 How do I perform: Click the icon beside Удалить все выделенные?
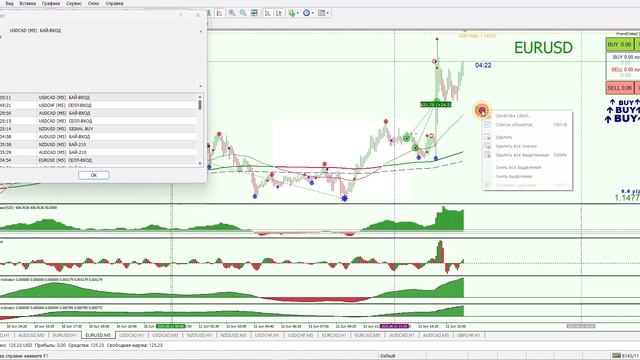(x=487, y=155)
